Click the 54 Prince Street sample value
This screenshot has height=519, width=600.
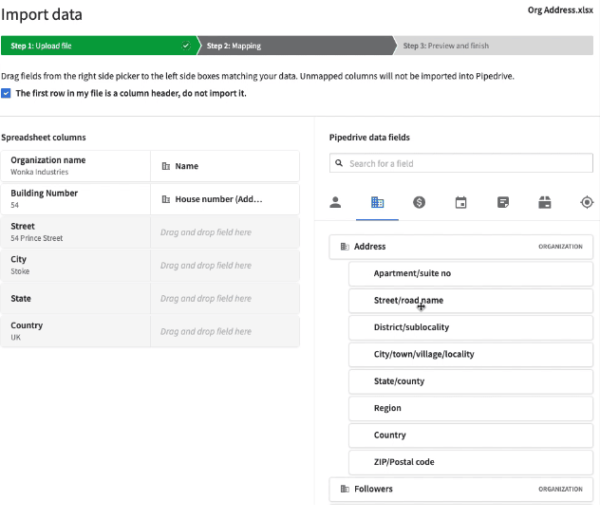point(37,238)
